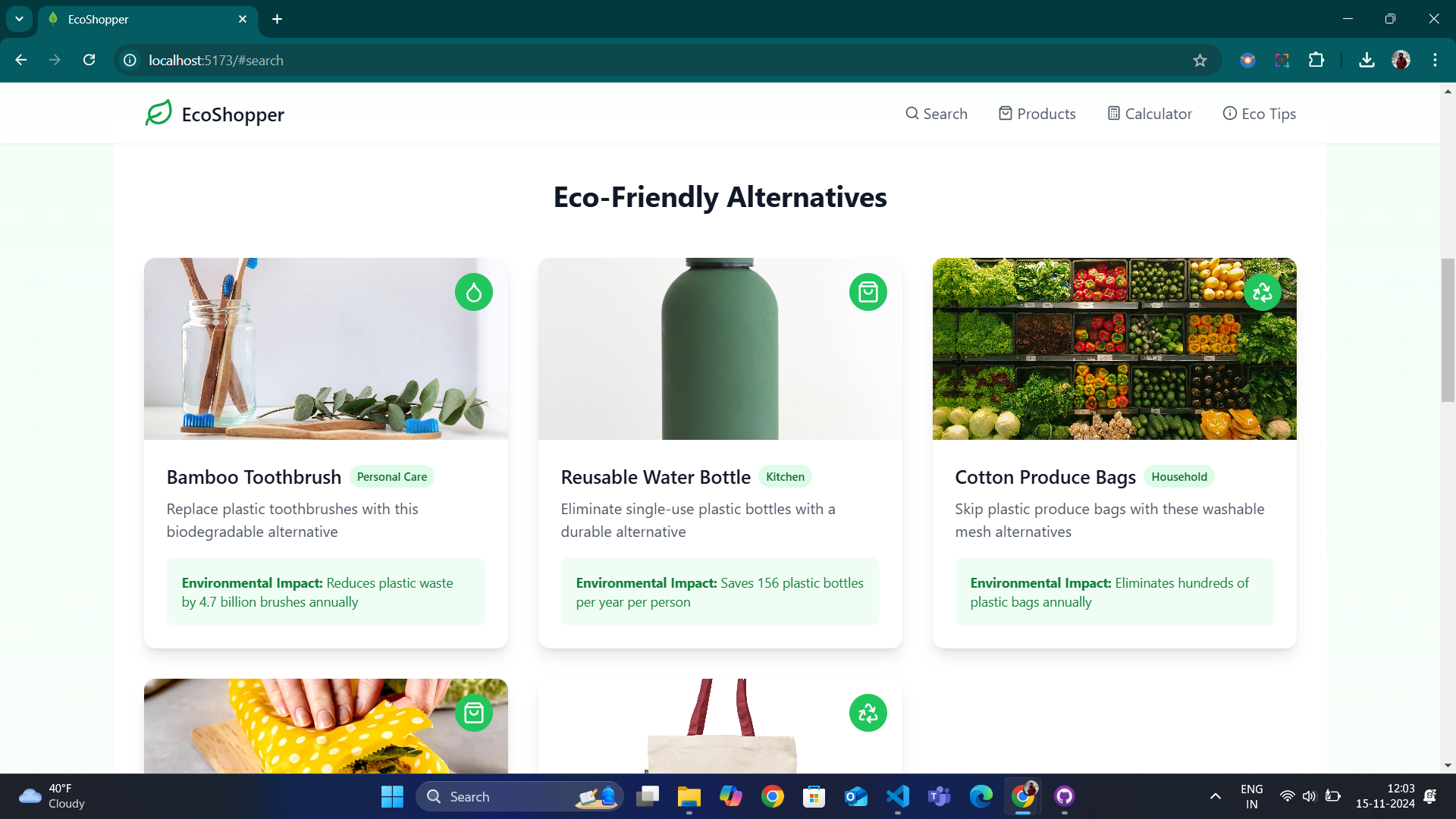Viewport: 1456px width, 819px height.
Task: Click the recycle icon on the tote bag card
Action: coord(868,713)
